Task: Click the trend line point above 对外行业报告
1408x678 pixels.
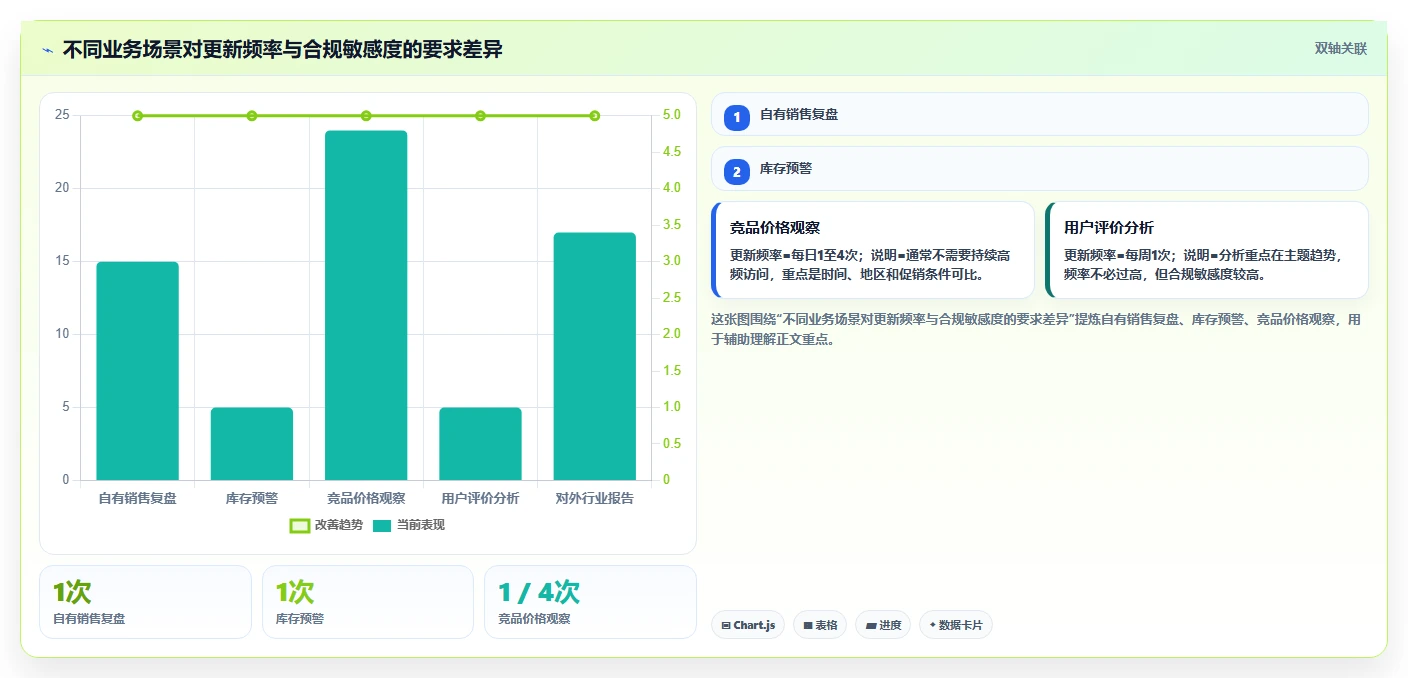Action: 595,116
